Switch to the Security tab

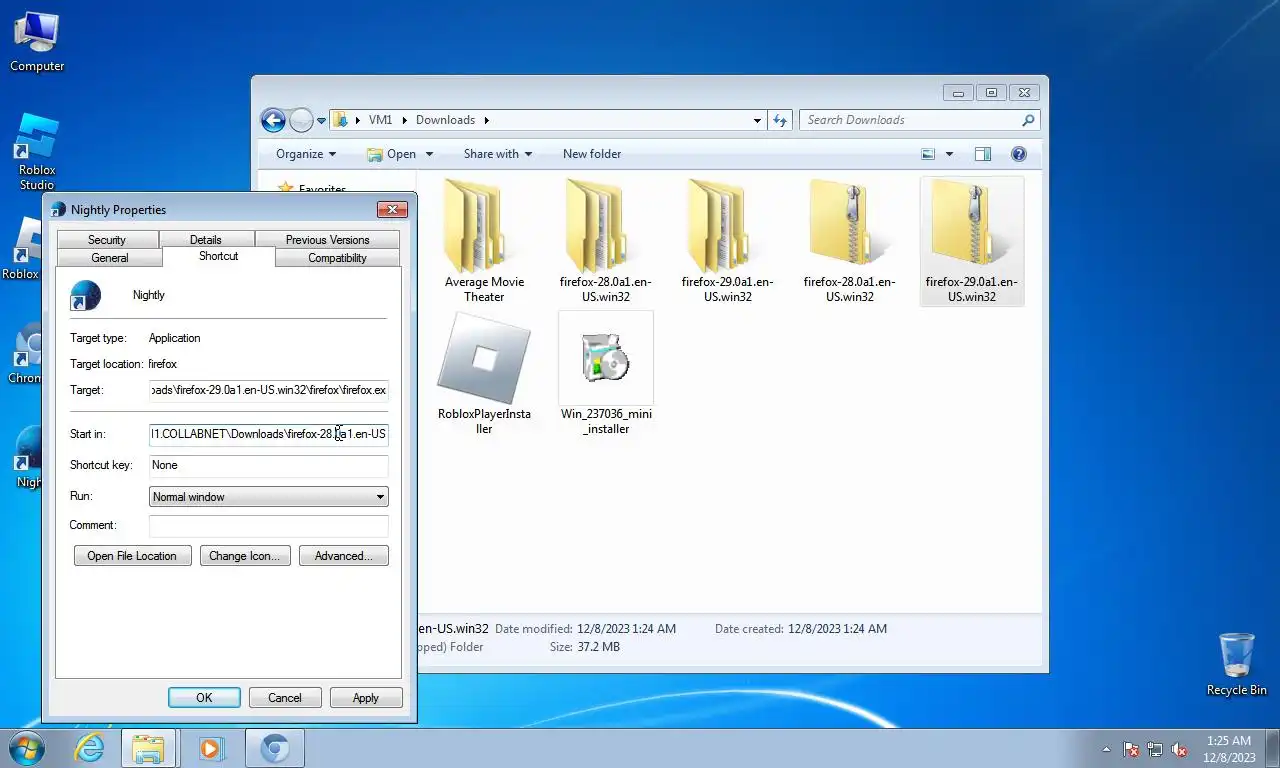(x=107, y=240)
